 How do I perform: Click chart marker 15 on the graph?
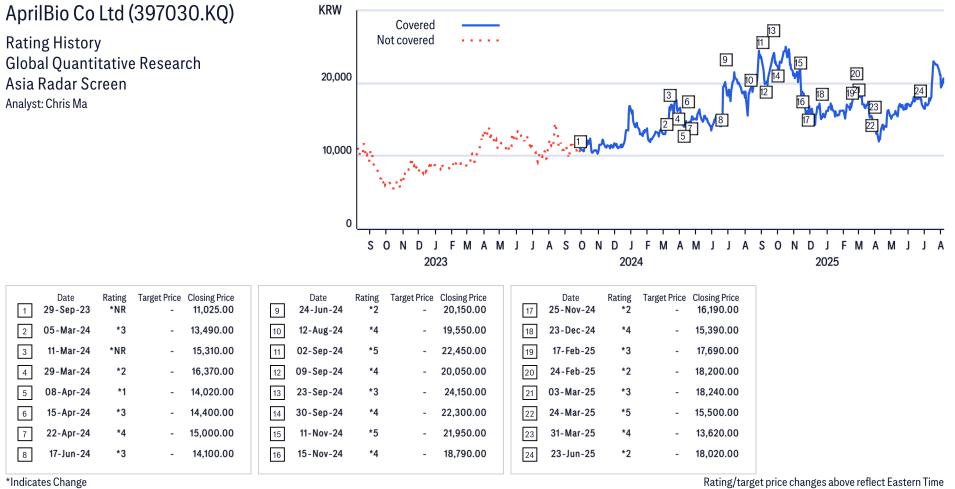click(x=800, y=63)
